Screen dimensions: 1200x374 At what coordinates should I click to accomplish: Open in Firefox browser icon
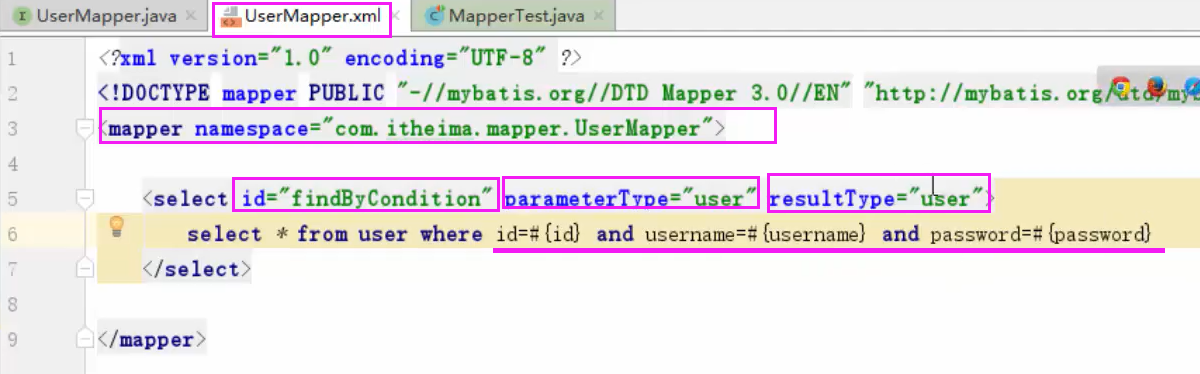pyautogui.click(x=1156, y=88)
